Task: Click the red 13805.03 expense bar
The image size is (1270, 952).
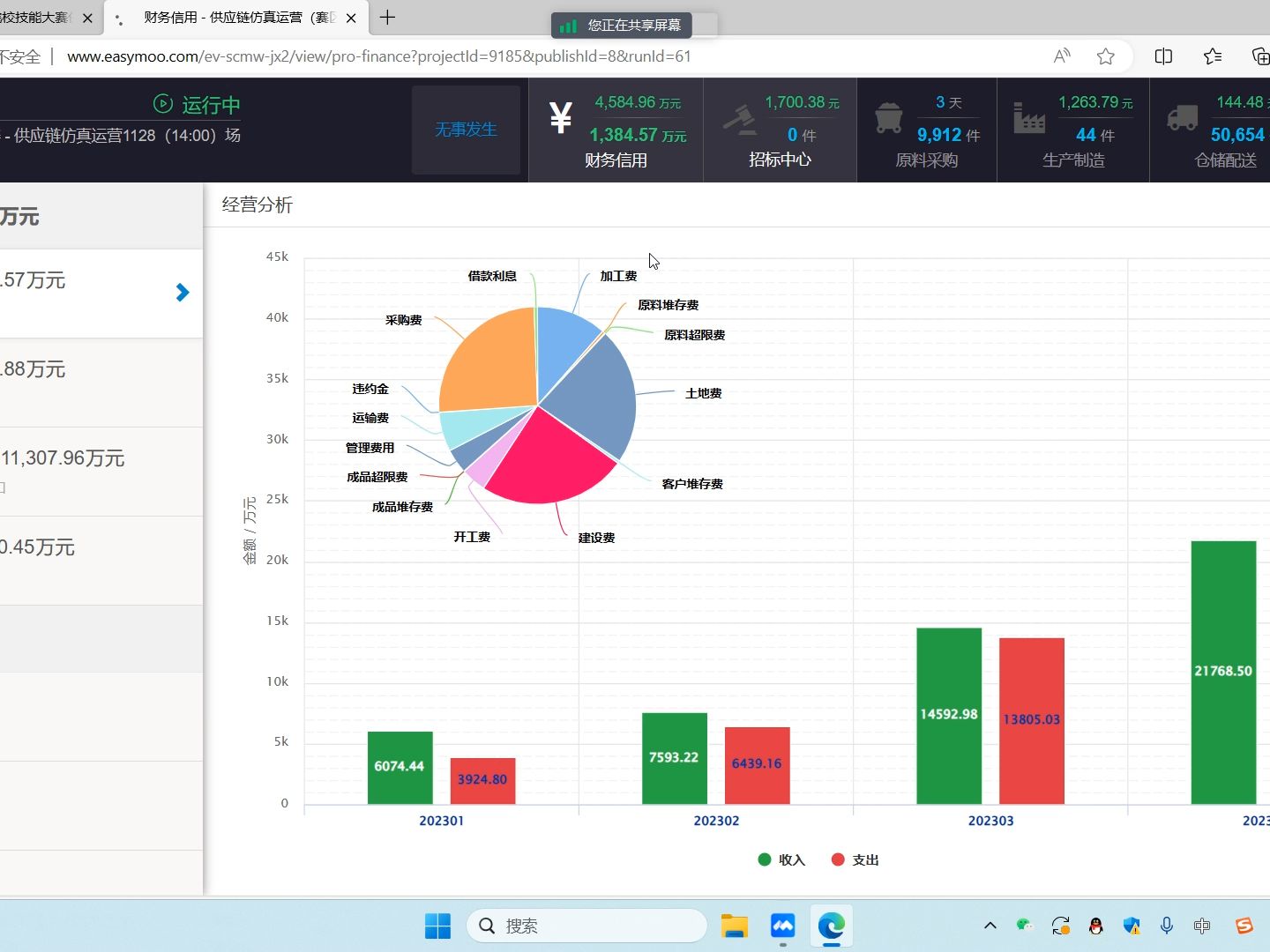Action: pos(1032,721)
